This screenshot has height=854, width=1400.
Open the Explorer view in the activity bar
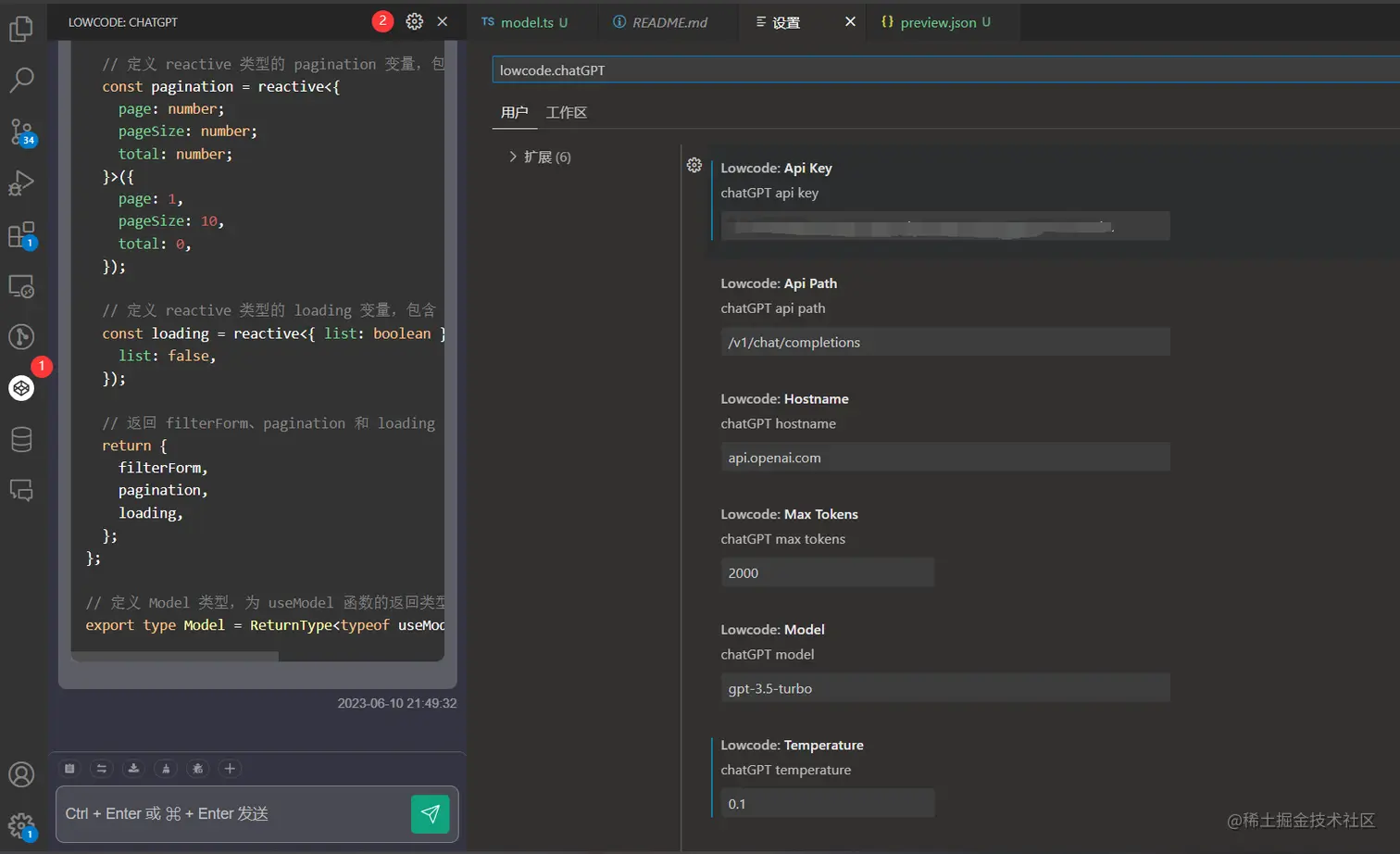[x=21, y=29]
